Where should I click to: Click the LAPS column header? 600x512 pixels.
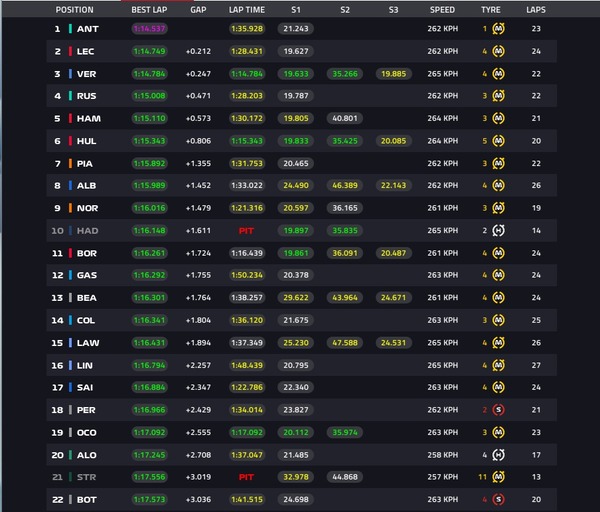[x=536, y=10]
